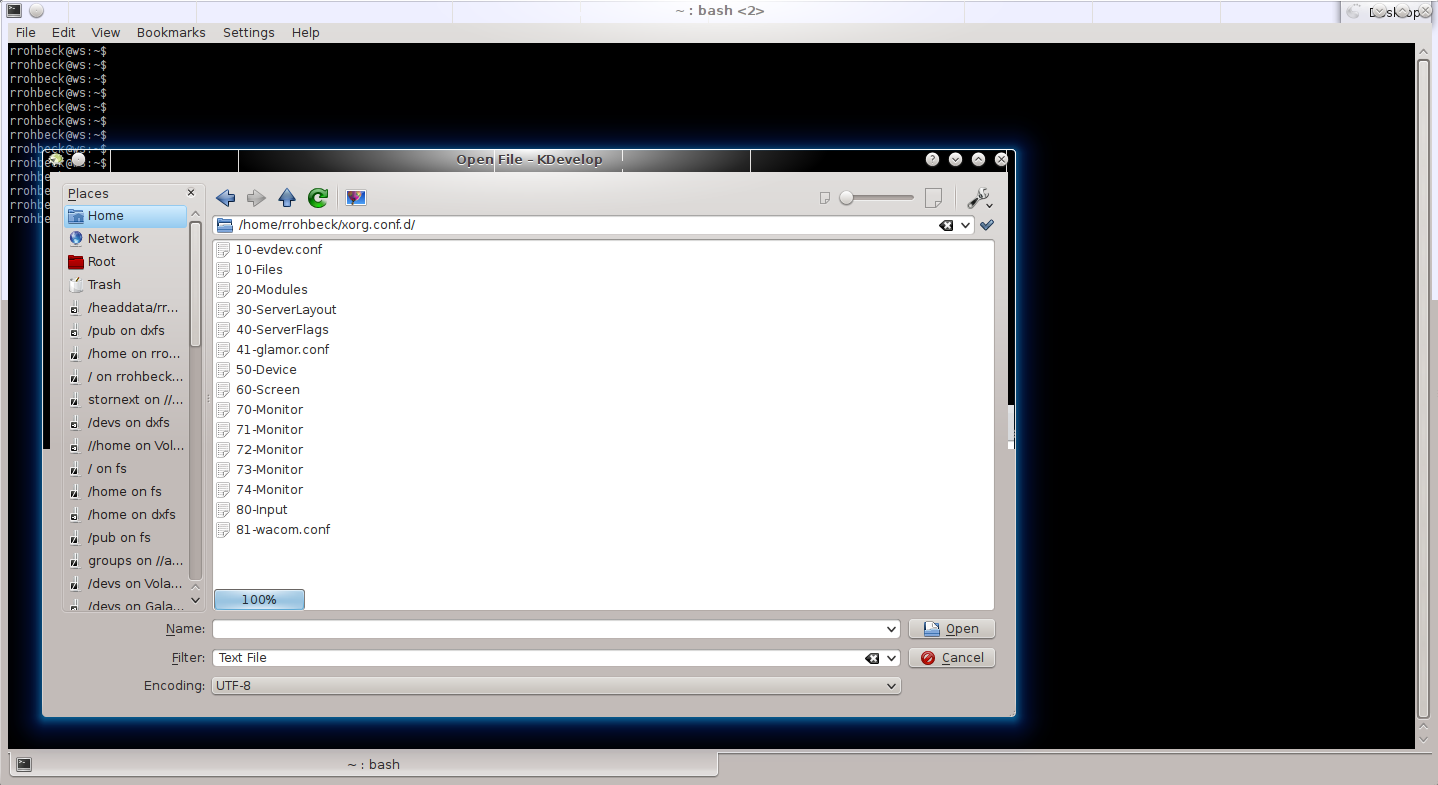Open the Settings menu
This screenshot has height=785, width=1438.
pos(248,32)
